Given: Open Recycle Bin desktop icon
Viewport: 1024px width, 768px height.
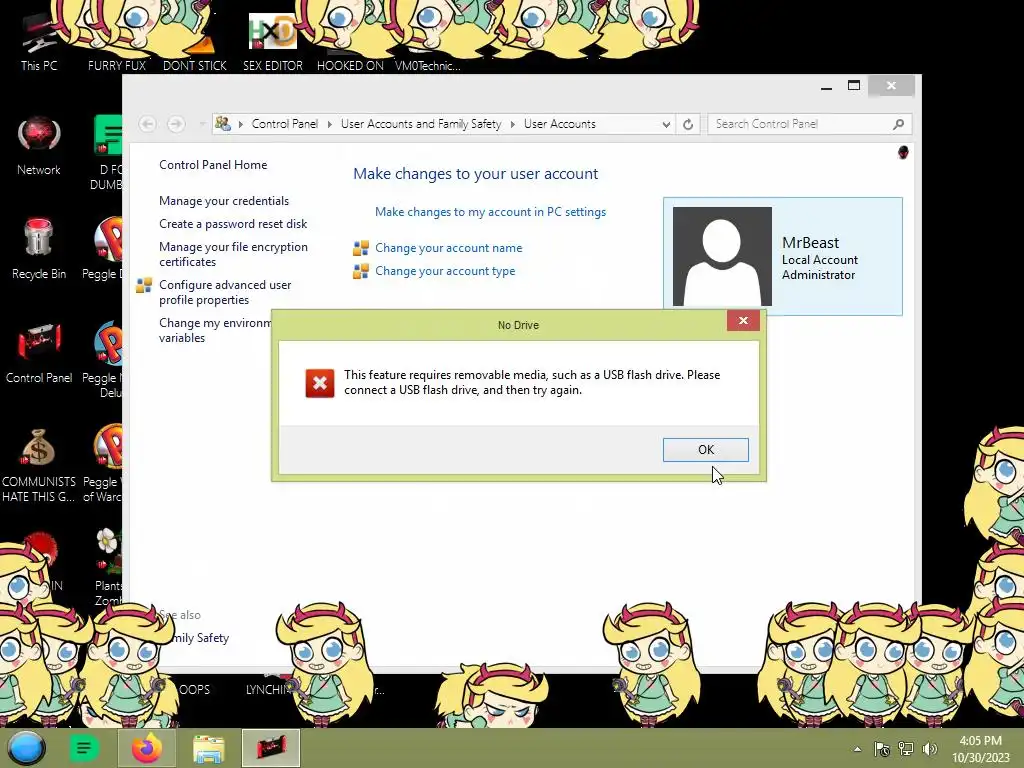Looking at the screenshot, I should coord(39,249).
